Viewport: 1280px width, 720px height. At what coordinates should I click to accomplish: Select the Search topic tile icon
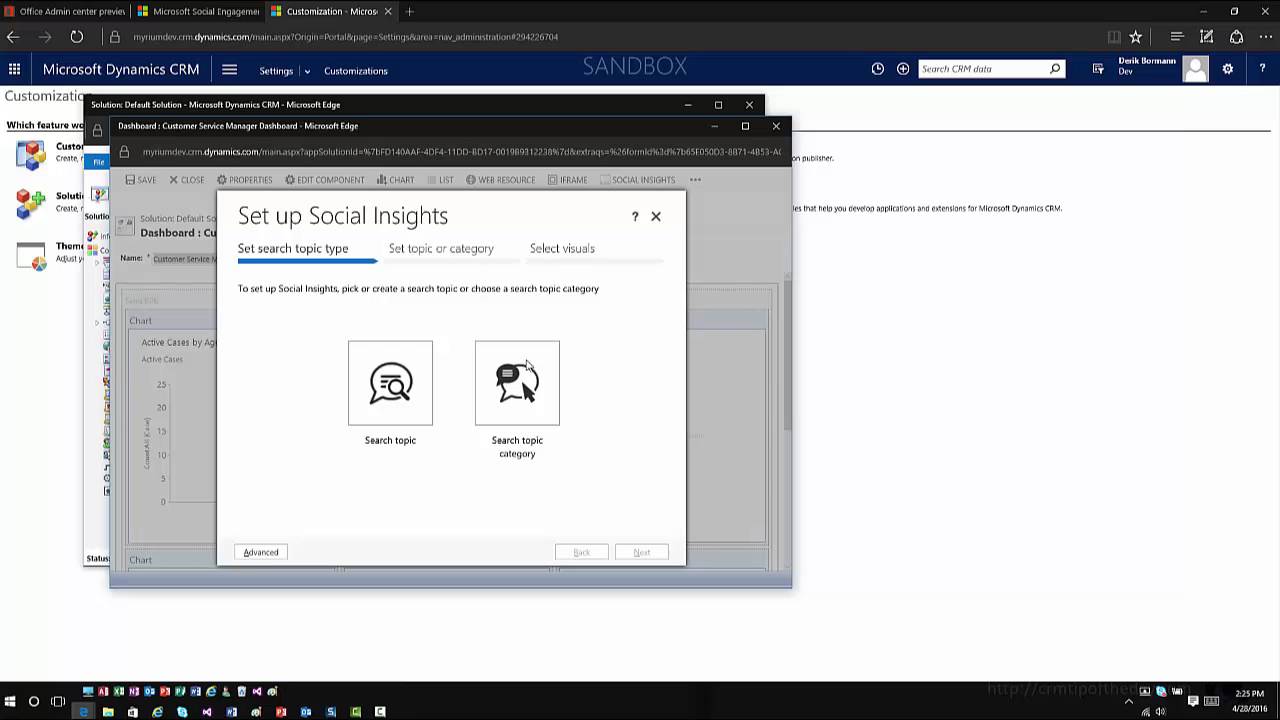(x=390, y=383)
